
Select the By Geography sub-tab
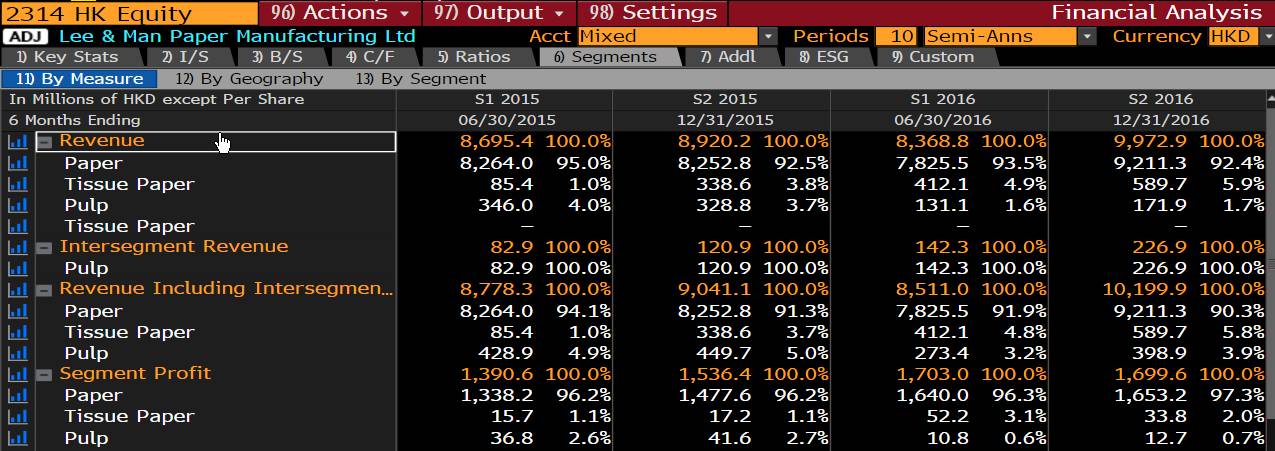249,79
